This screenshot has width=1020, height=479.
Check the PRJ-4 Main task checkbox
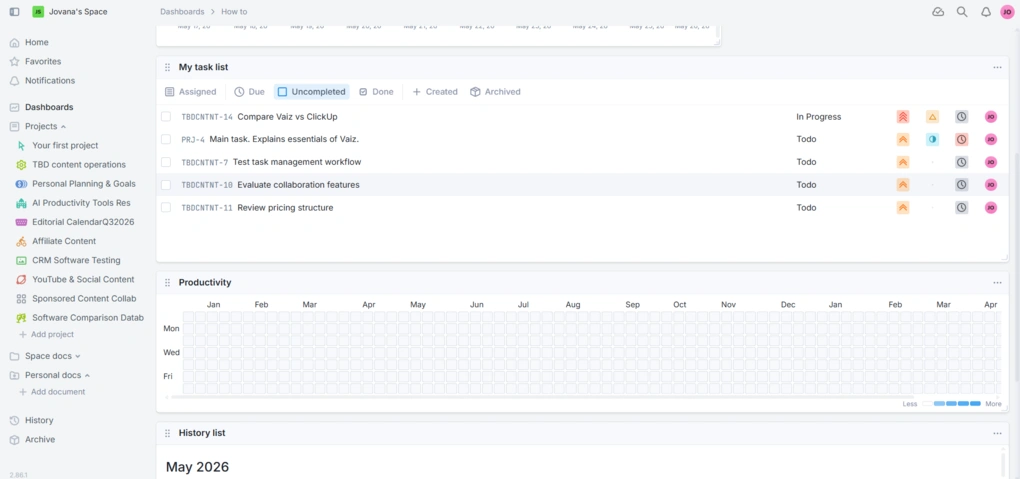pyautogui.click(x=166, y=139)
